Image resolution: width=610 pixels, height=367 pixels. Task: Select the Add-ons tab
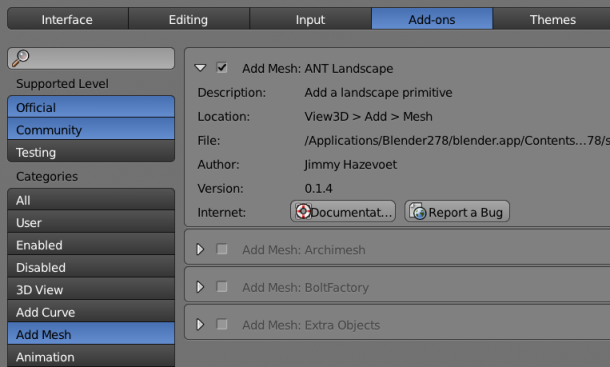tap(432, 19)
